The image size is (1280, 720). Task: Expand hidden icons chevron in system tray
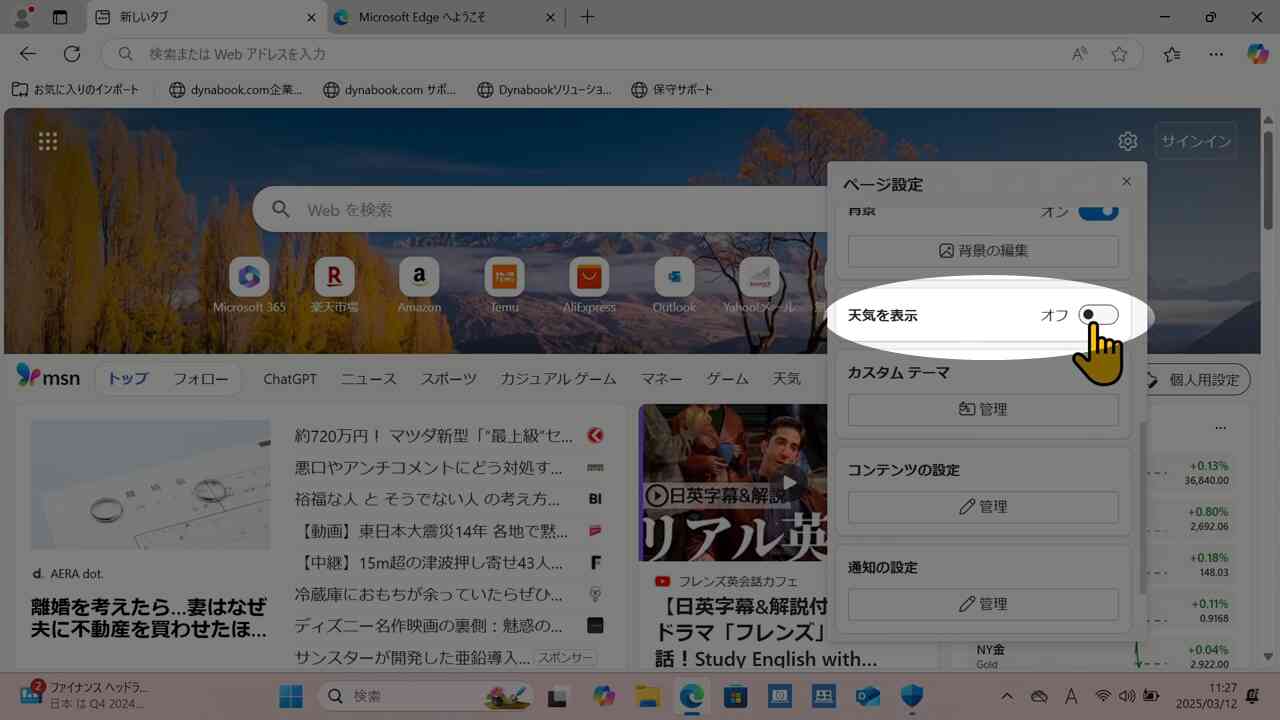(x=1007, y=696)
